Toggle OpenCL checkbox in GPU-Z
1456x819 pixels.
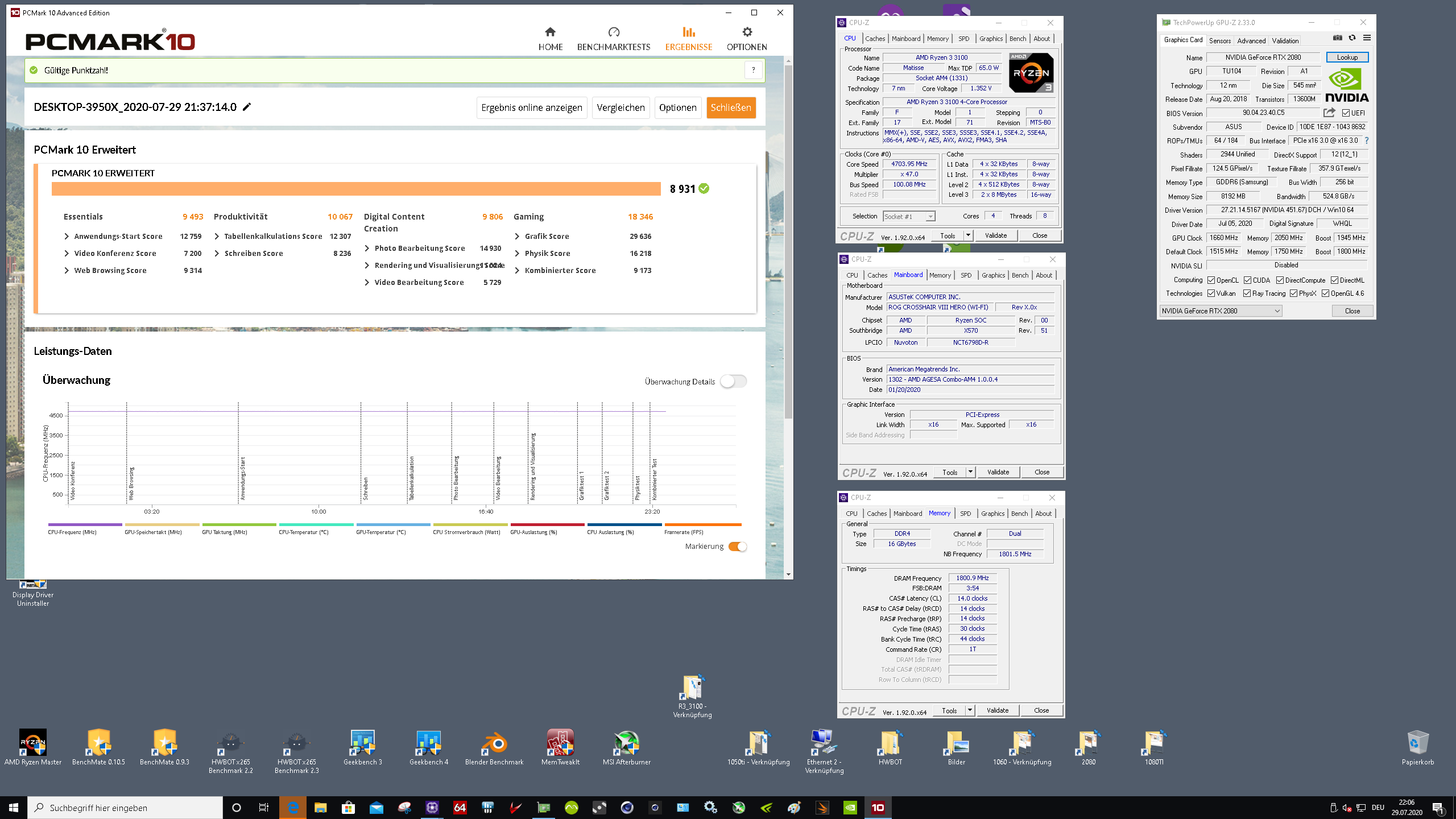[x=1211, y=280]
